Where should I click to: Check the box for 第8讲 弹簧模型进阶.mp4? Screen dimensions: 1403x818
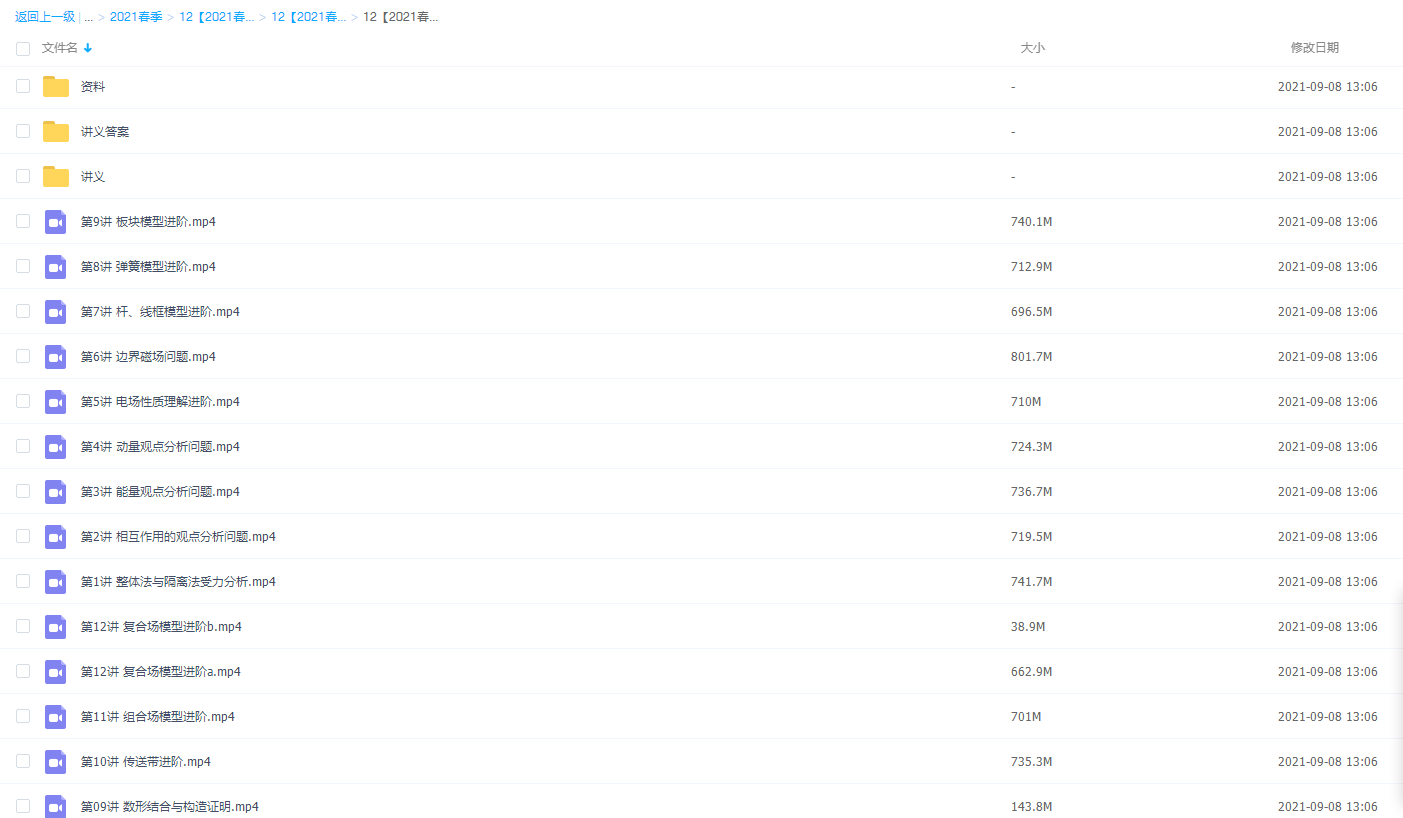(x=23, y=267)
